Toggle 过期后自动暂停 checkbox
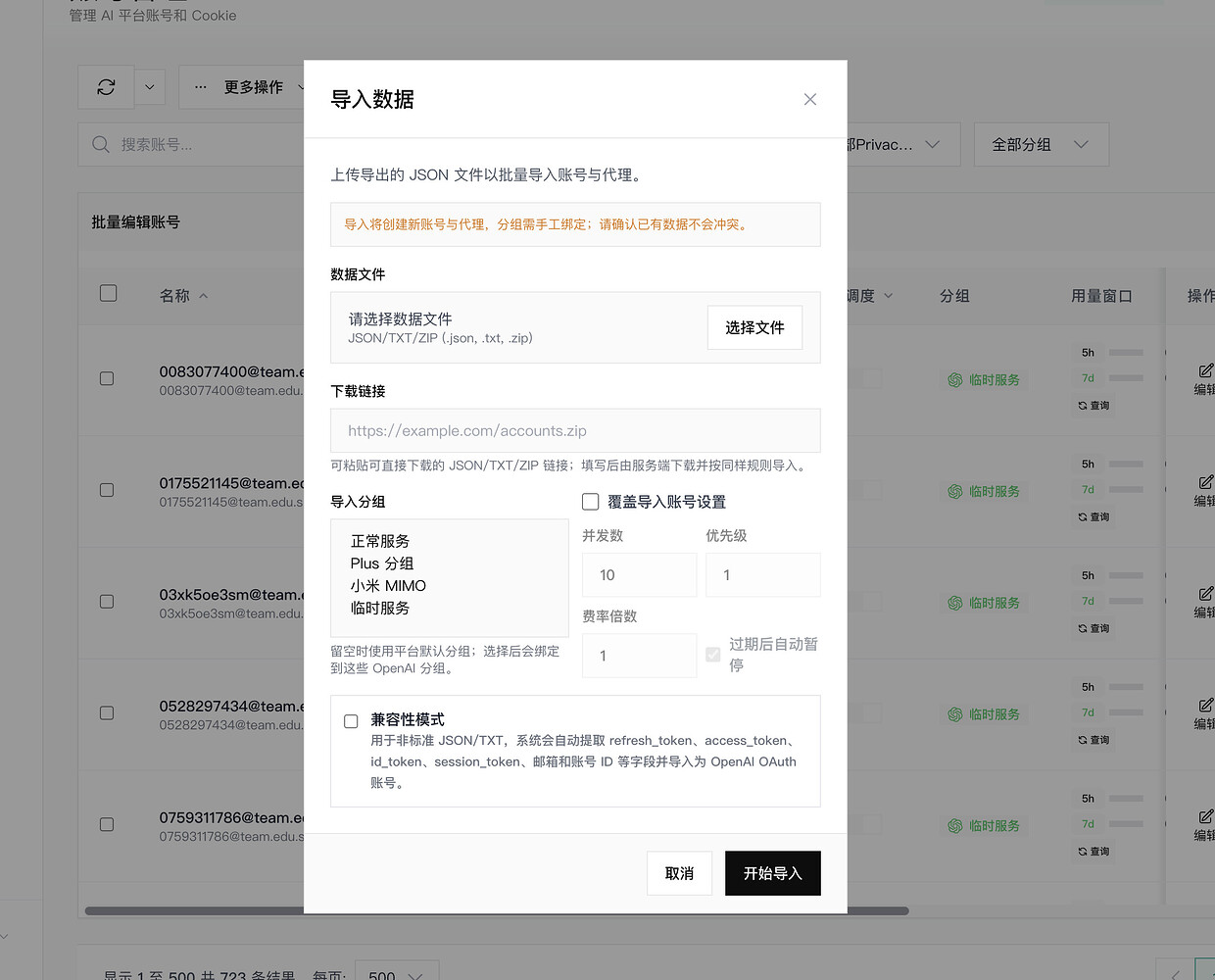 pyautogui.click(x=713, y=655)
